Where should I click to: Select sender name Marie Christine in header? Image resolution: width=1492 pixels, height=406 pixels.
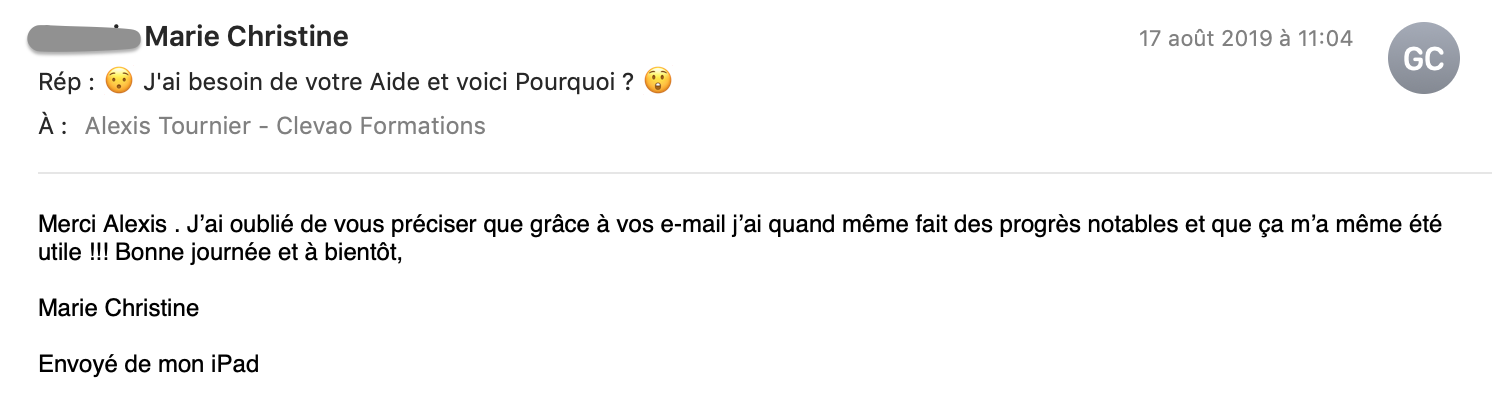246,38
